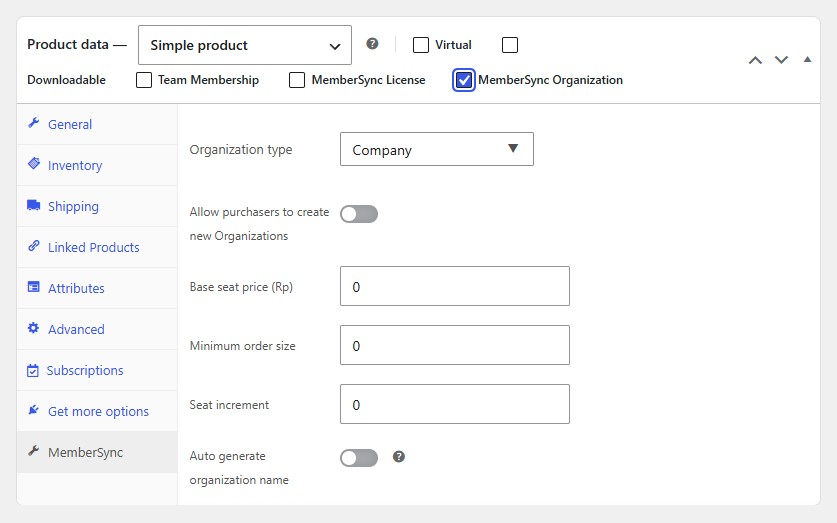Click the Minimum order size input field

click(x=455, y=345)
